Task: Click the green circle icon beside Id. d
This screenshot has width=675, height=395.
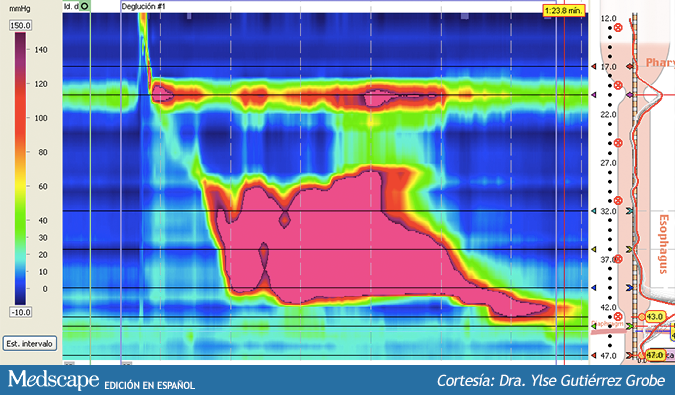Action: (84, 6)
